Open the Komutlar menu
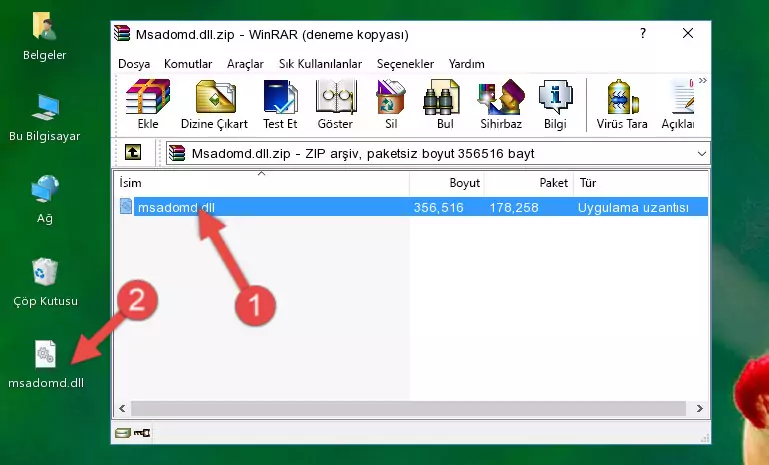The height and width of the screenshot is (465, 769). [x=188, y=64]
